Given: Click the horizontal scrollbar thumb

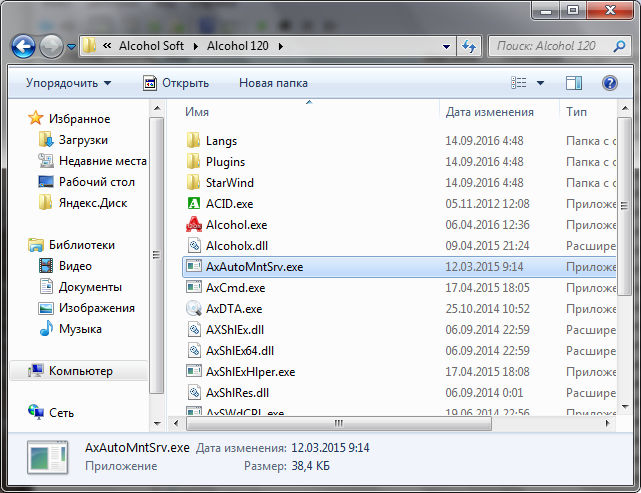Looking at the screenshot, I should click(x=338, y=424).
